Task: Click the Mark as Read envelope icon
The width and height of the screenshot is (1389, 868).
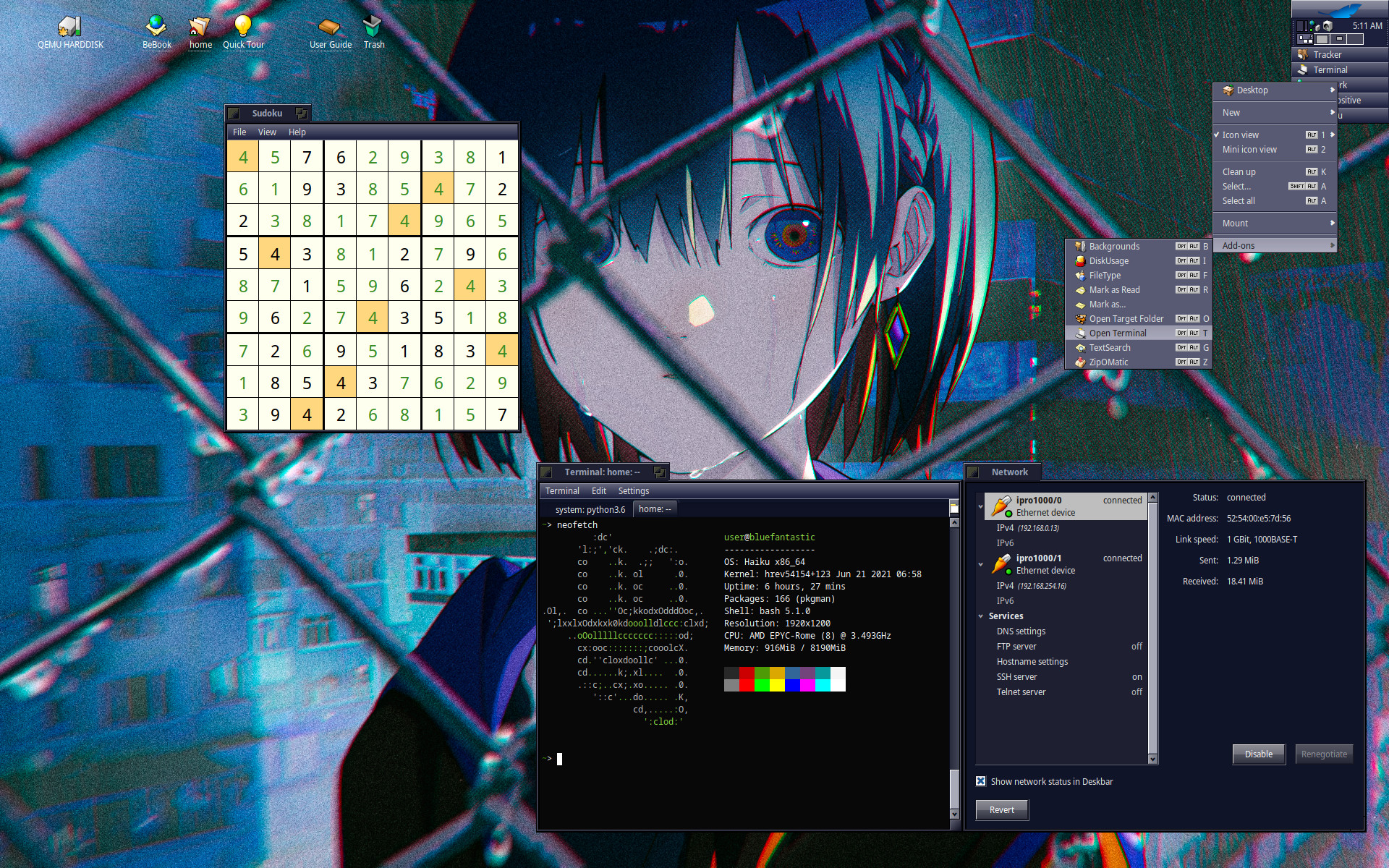Action: coord(1080,289)
